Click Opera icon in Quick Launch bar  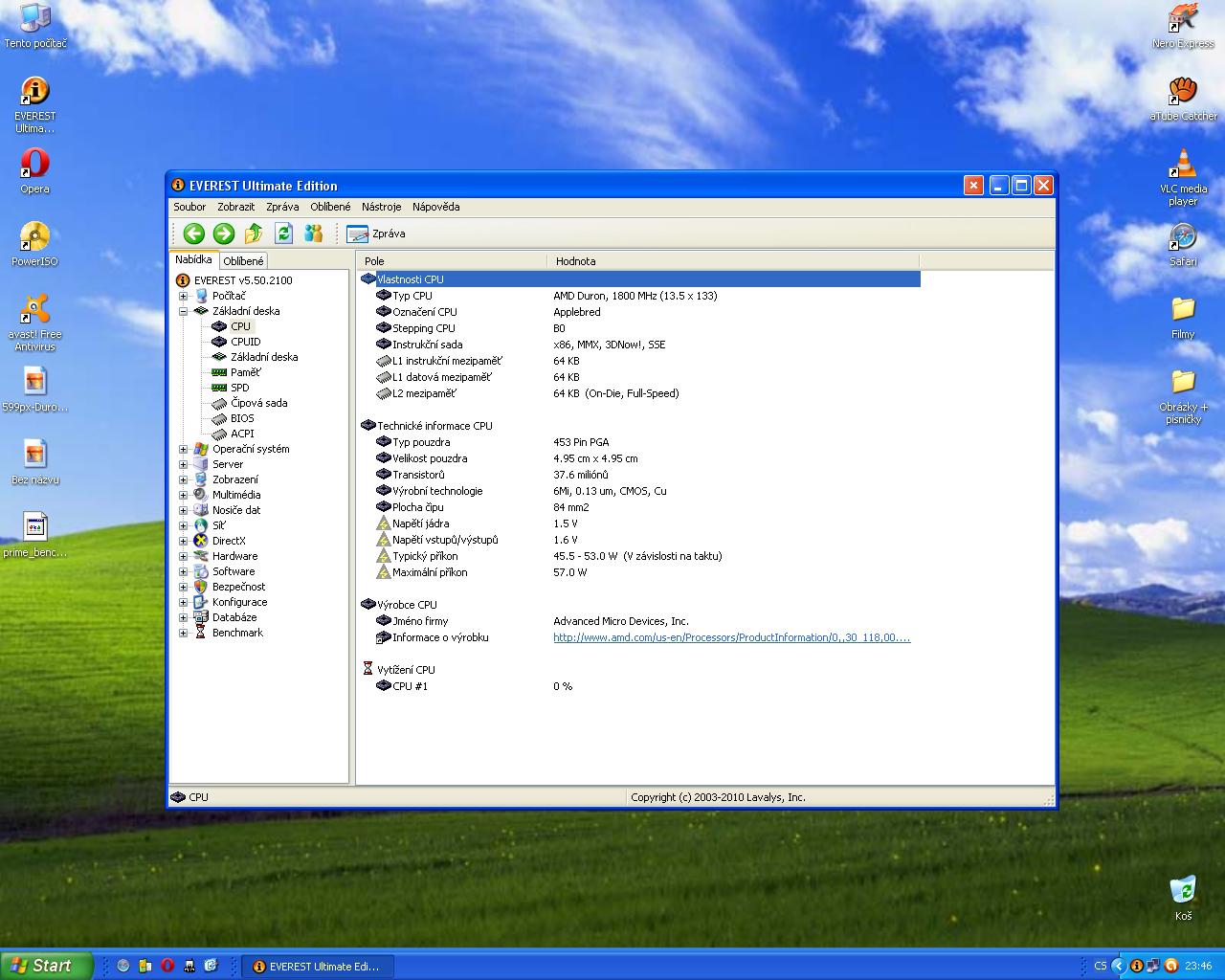(167, 966)
